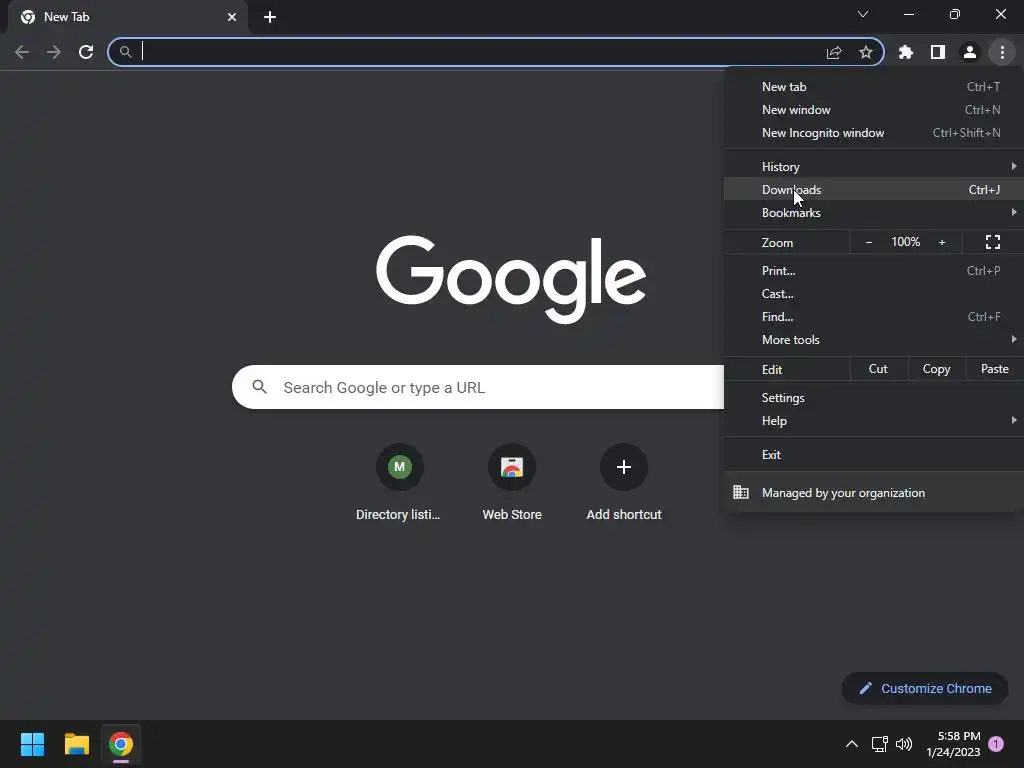Screen dimensions: 1024x768
Task: Click the Customize Chrome button
Action: 925,688
